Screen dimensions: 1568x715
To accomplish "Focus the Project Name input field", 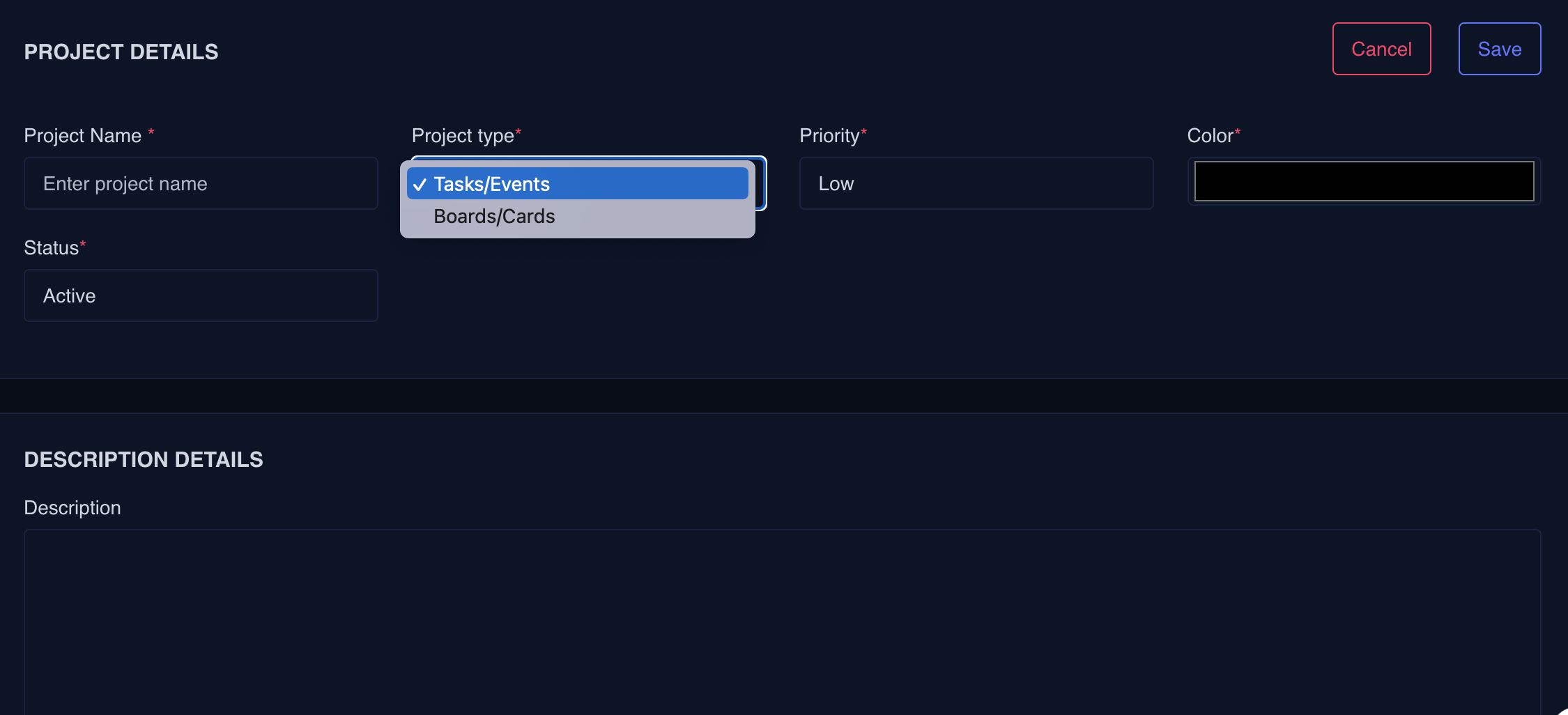I will point(201,183).
